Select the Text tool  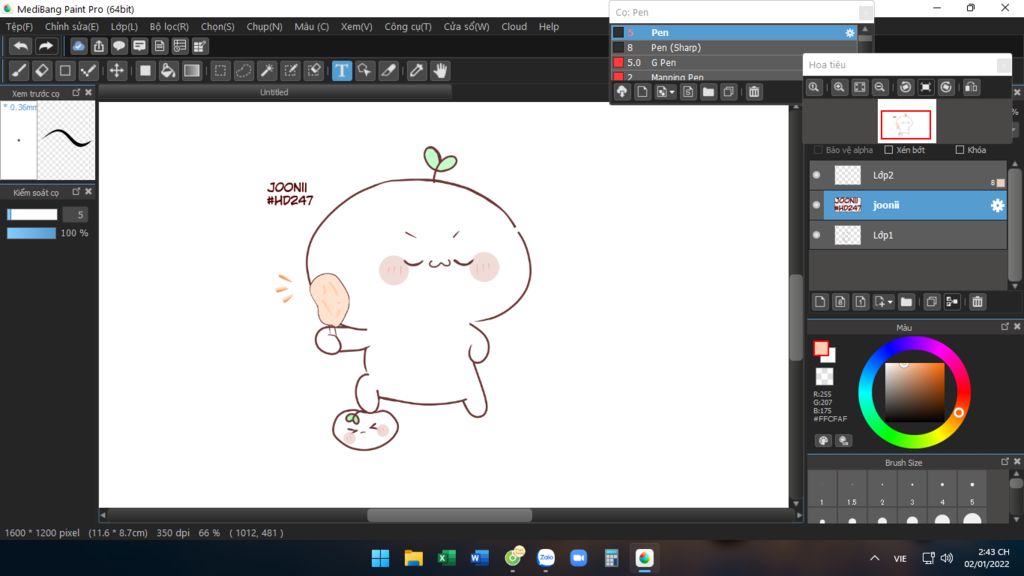click(342, 71)
